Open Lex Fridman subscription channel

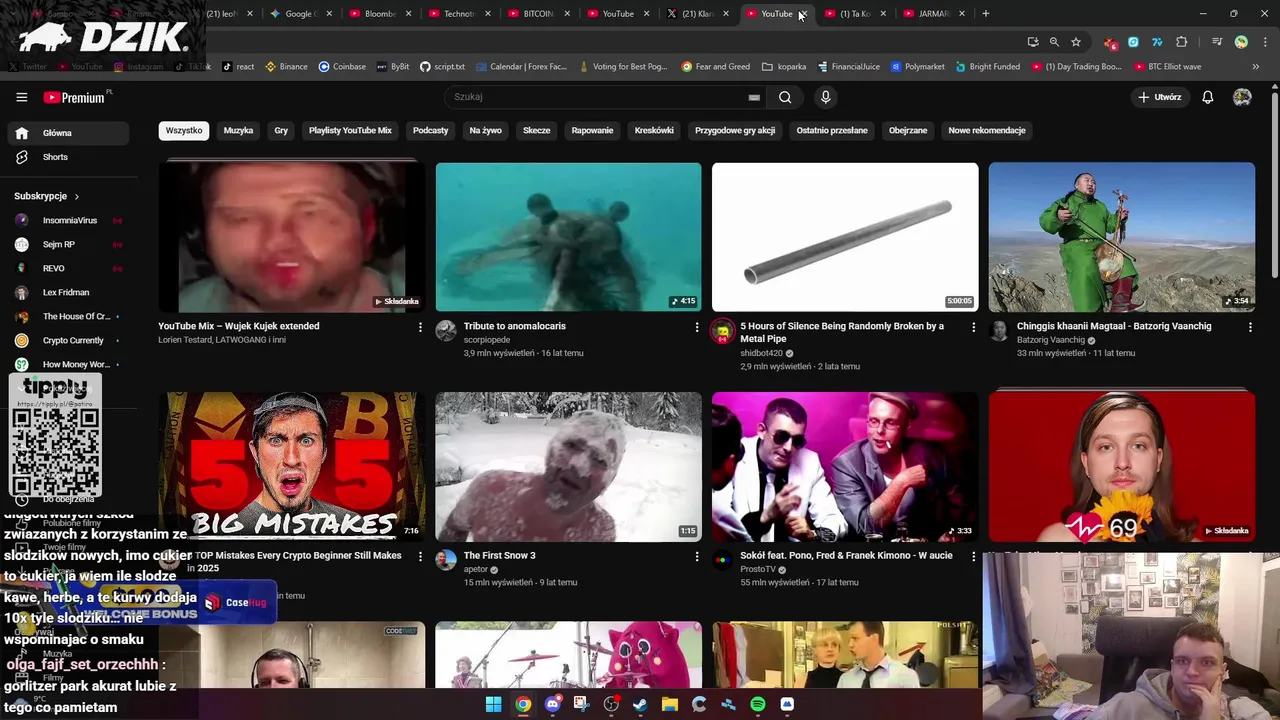point(68,292)
